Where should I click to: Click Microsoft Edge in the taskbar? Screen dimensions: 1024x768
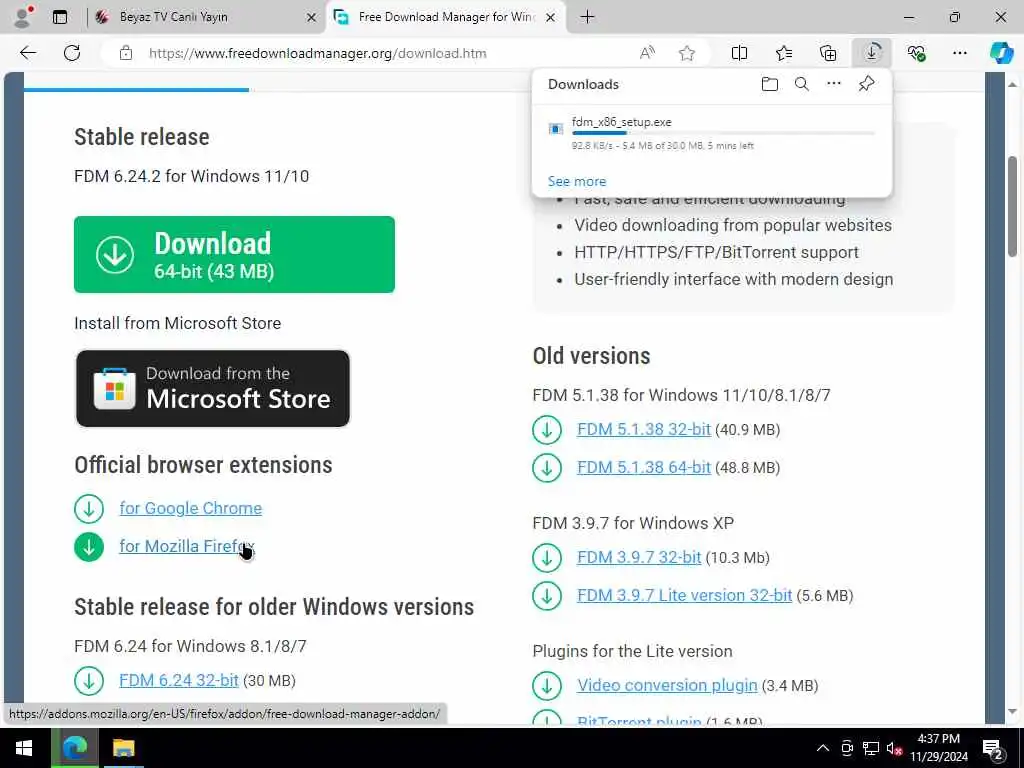(x=75, y=748)
